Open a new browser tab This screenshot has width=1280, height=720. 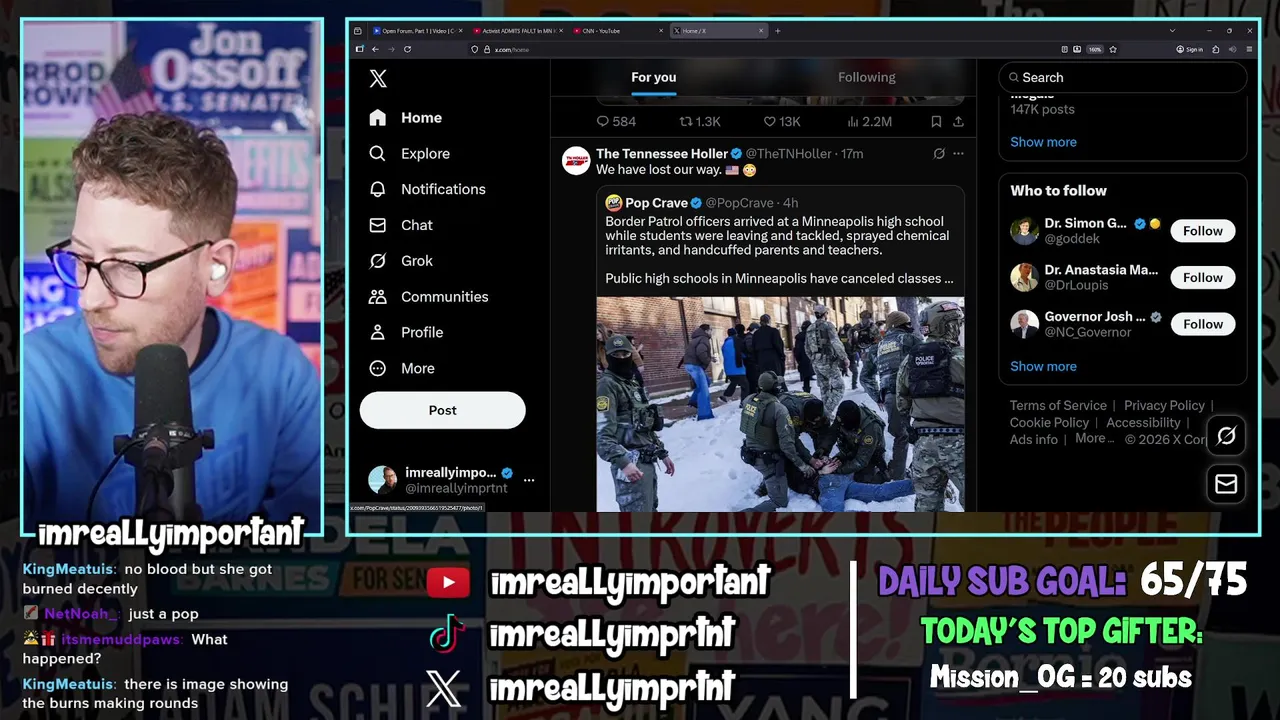pyautogui.click(x=778, y=31)
